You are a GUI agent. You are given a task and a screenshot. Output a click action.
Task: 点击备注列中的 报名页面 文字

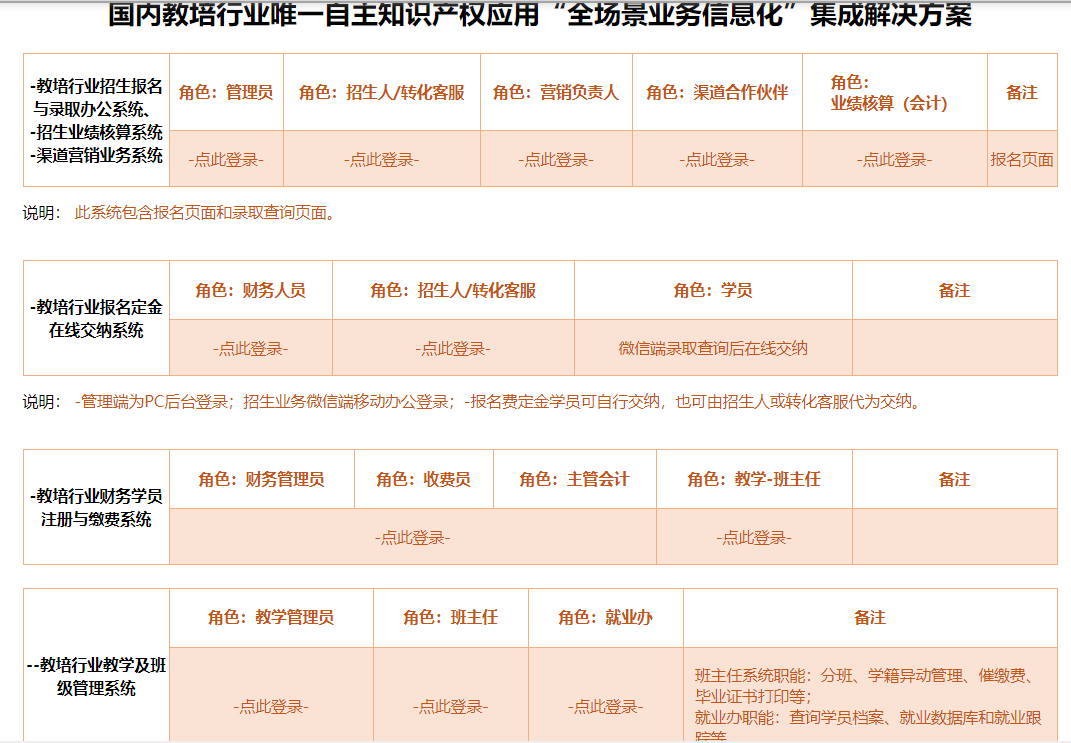point(1022,158)
